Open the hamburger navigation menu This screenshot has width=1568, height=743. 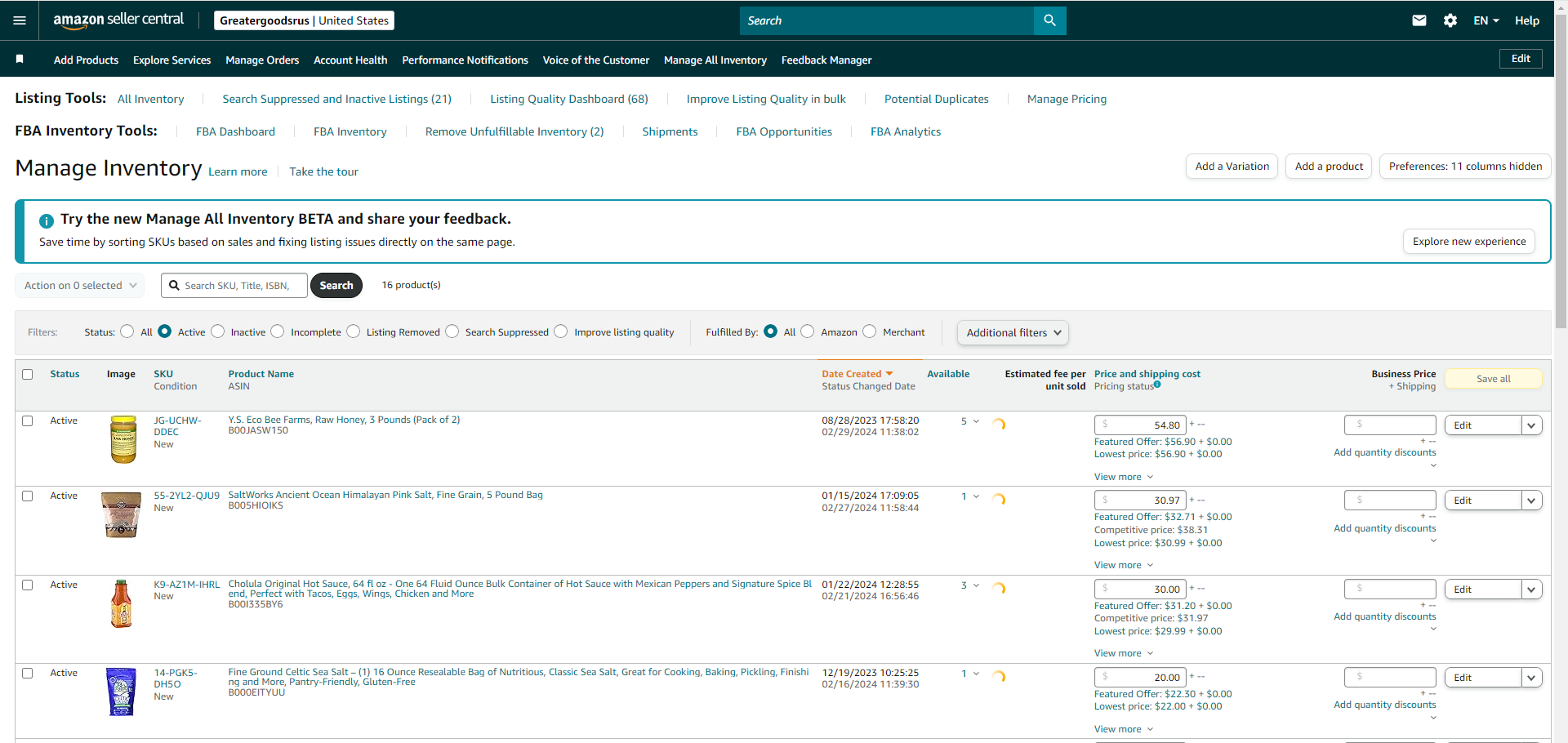point(20,20)
